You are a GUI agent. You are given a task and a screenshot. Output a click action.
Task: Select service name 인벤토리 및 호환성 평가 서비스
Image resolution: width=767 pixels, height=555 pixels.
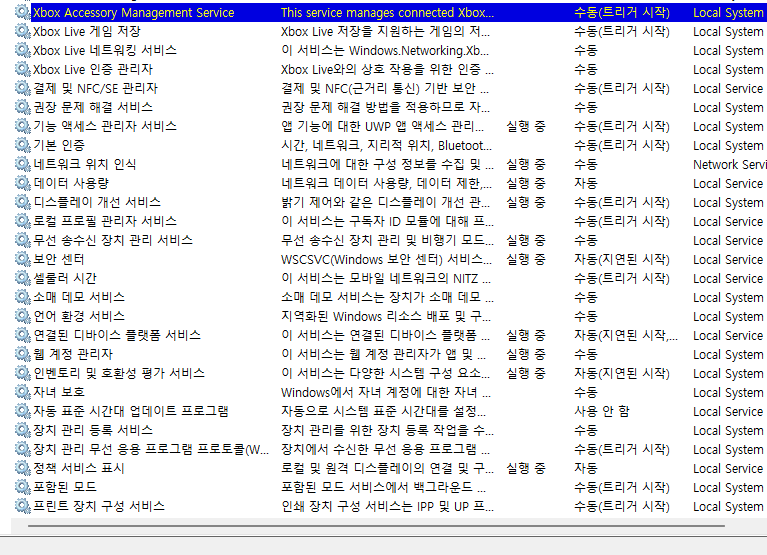(119, 374)
